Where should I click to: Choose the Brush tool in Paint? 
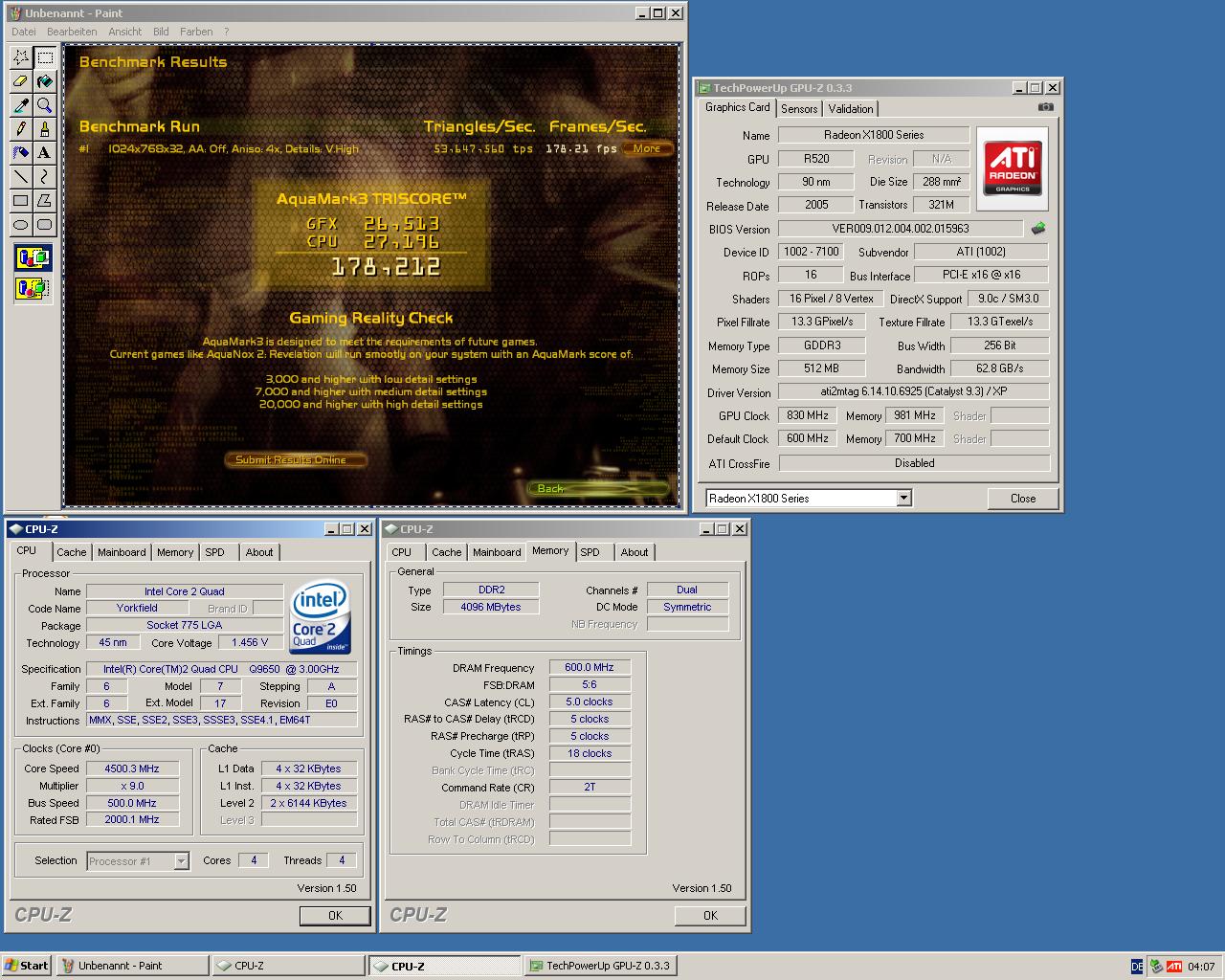[44, 129]
